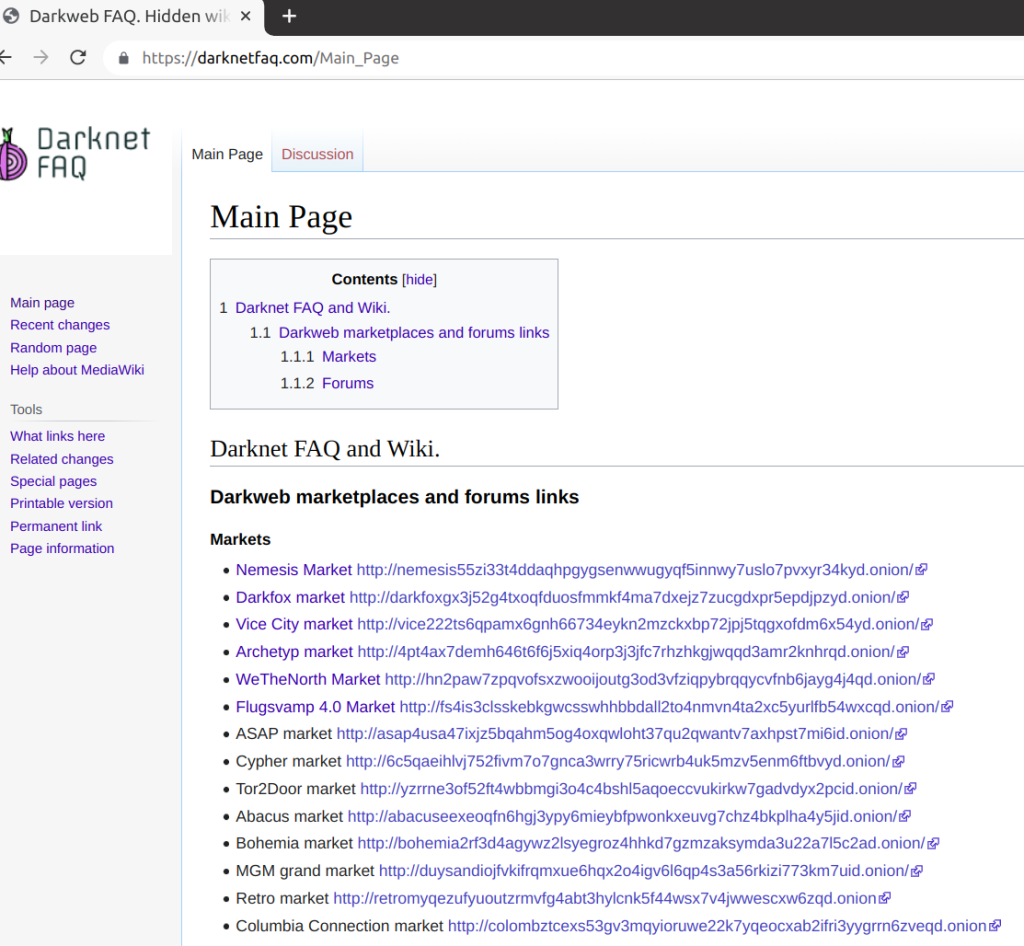The width and height of the screenshot is (1024, 946).
Task: Open a new browser tab
Action: click(289, 17)
